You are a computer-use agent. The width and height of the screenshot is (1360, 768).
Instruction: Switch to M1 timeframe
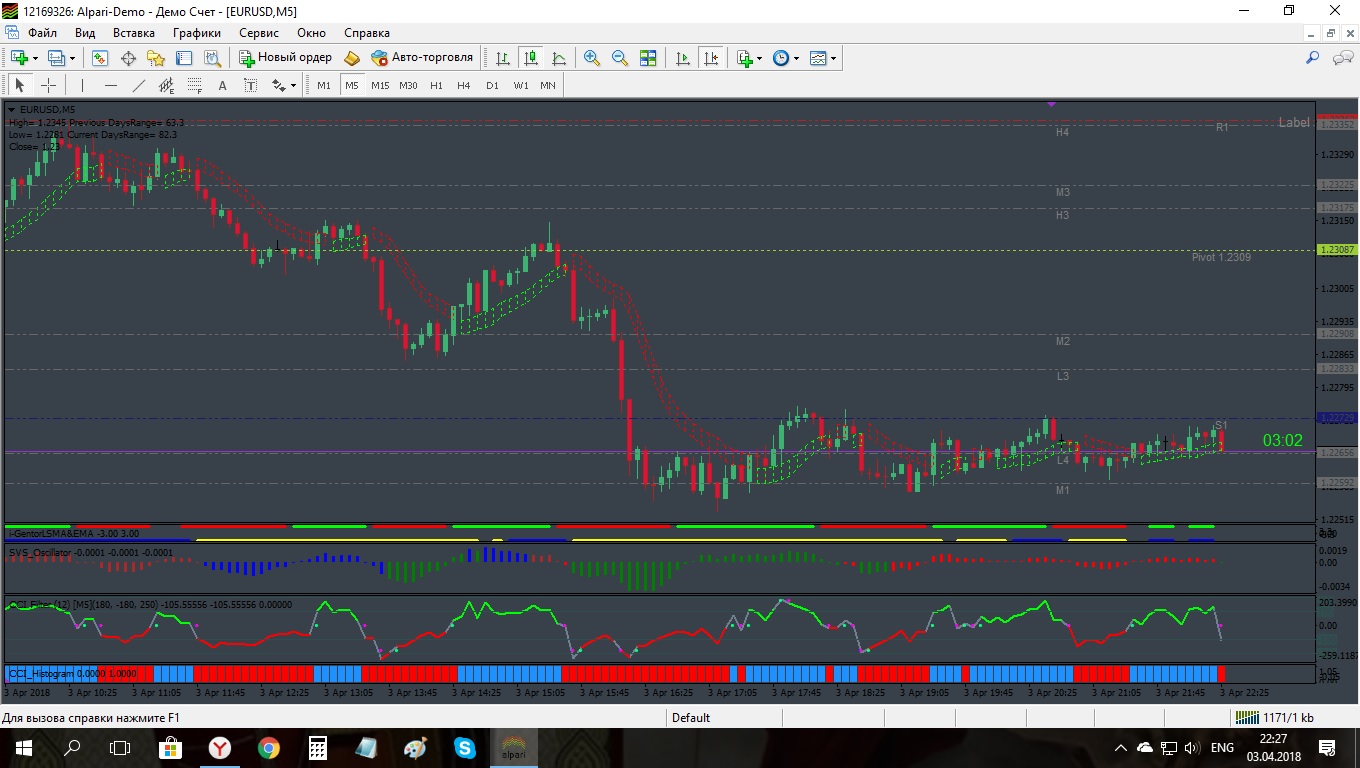click(324, 85)
